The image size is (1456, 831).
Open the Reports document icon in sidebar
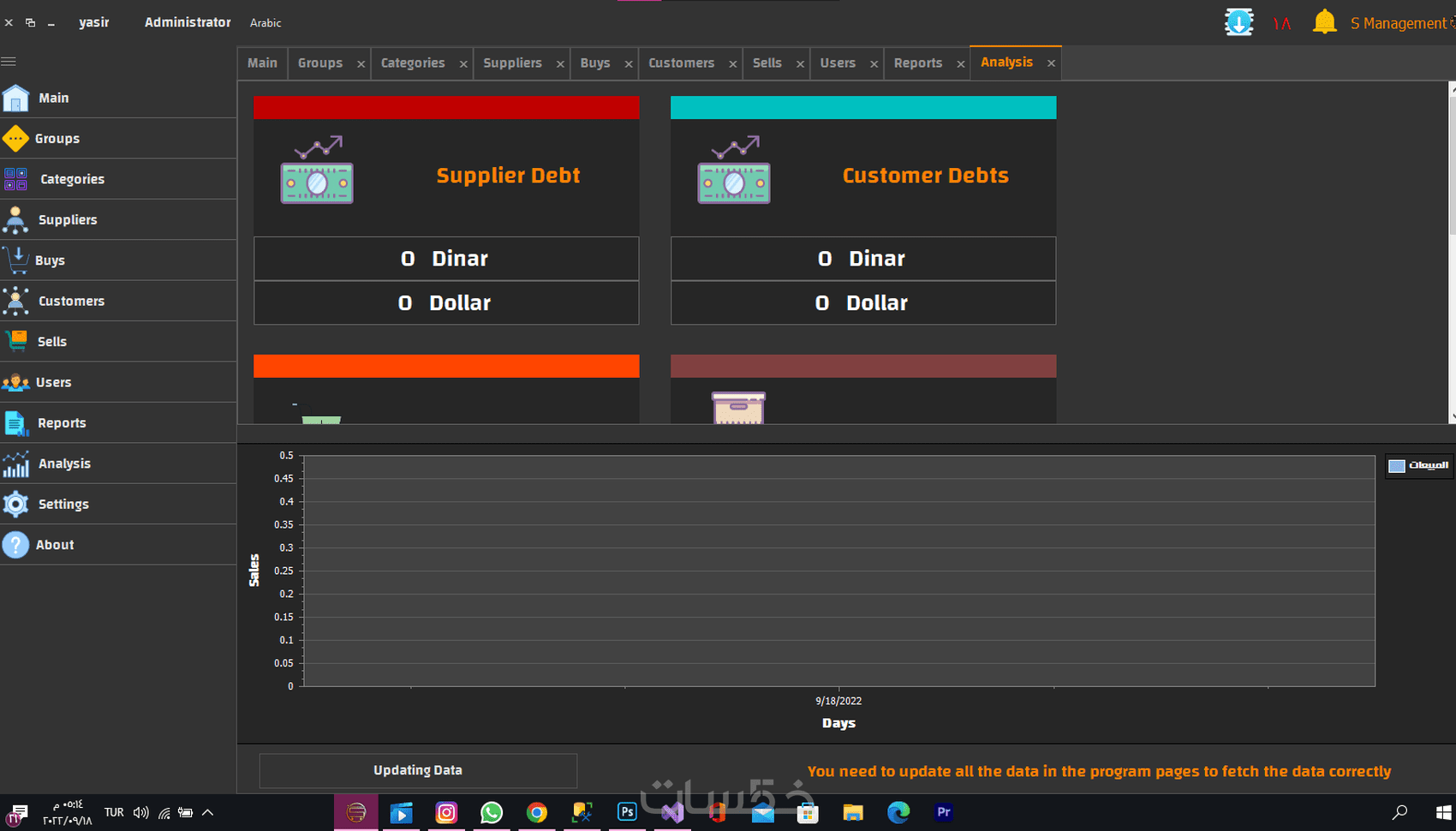(15, 422)
